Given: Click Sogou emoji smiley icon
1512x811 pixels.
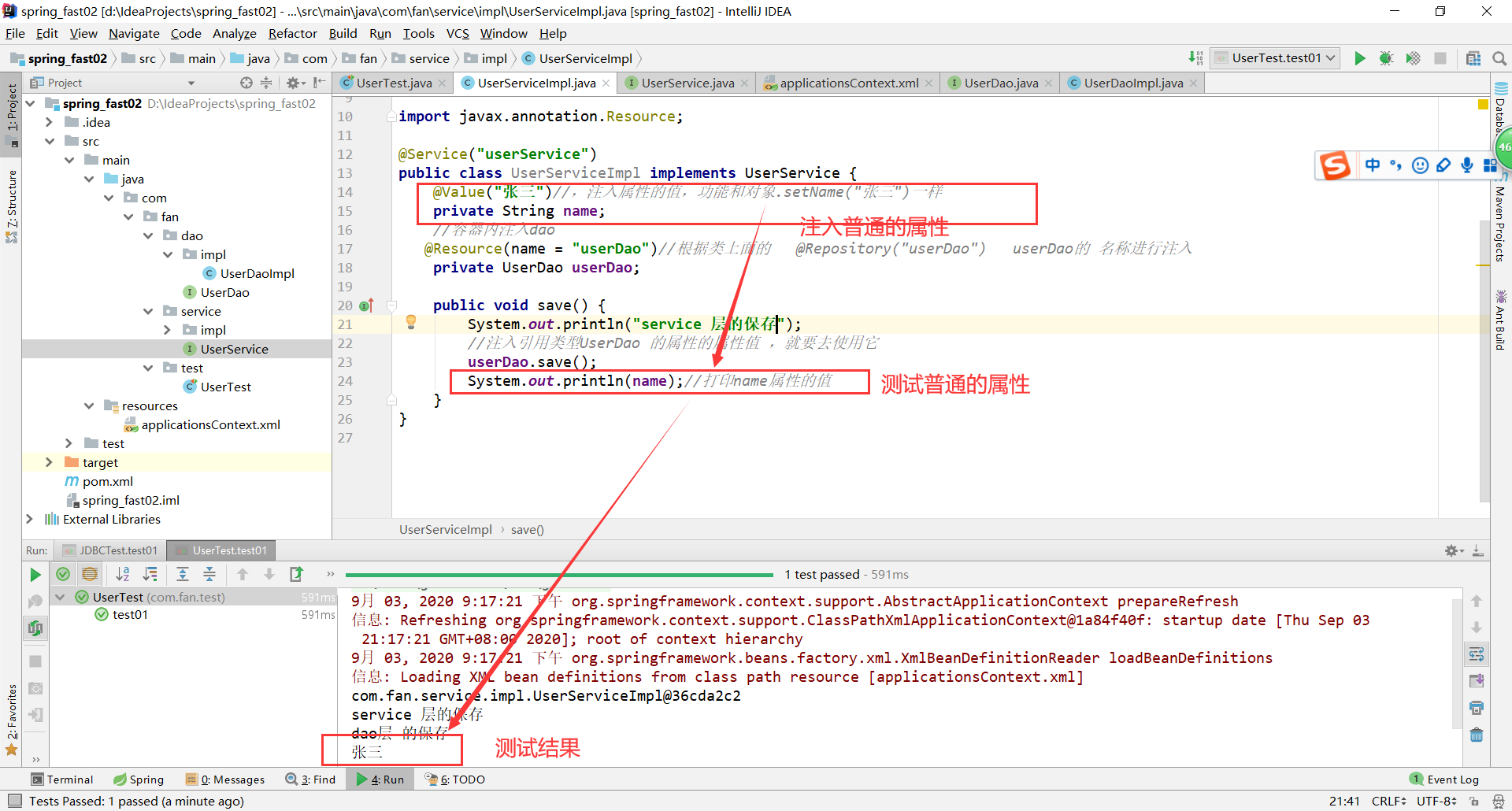Looking at the screenshot, I should pos(1420,165).
